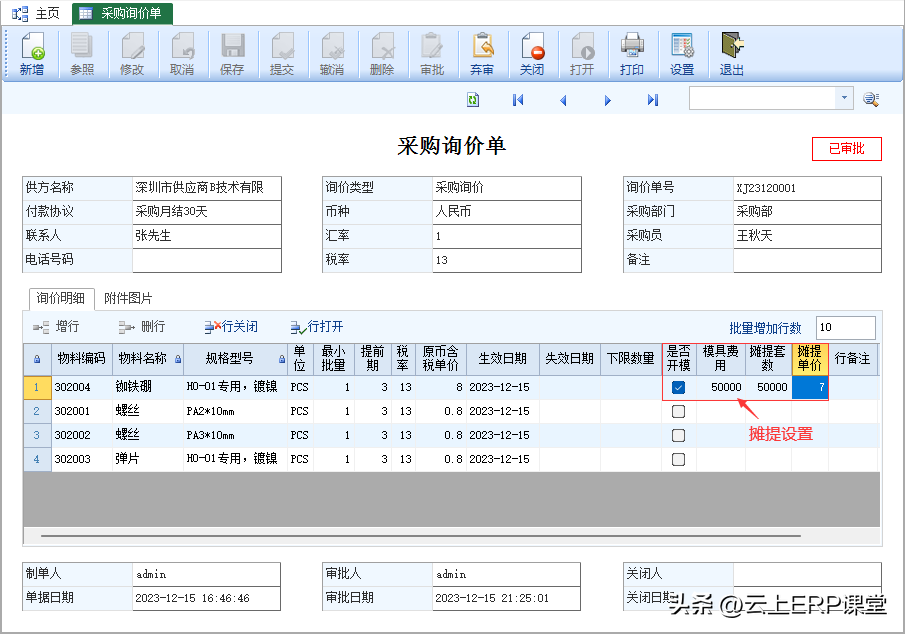The image size is (905, 634).
Task: Switch to the 附件图片 tab
Action: pos(128,299)
